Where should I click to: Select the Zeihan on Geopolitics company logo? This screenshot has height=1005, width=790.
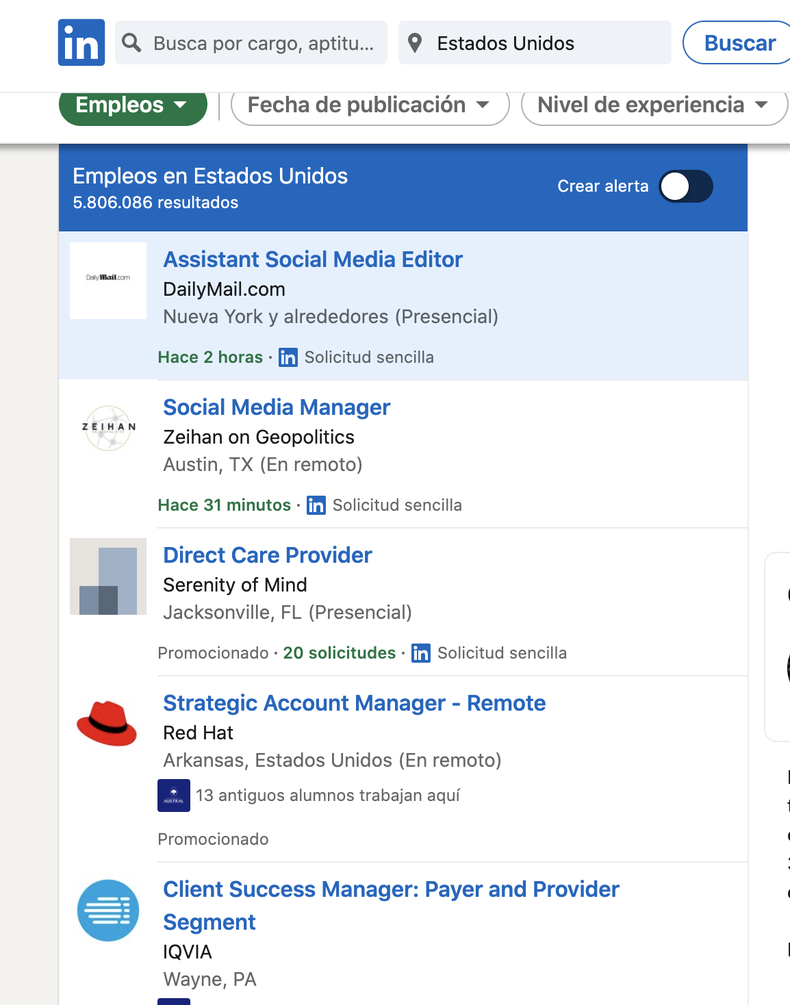107,428
